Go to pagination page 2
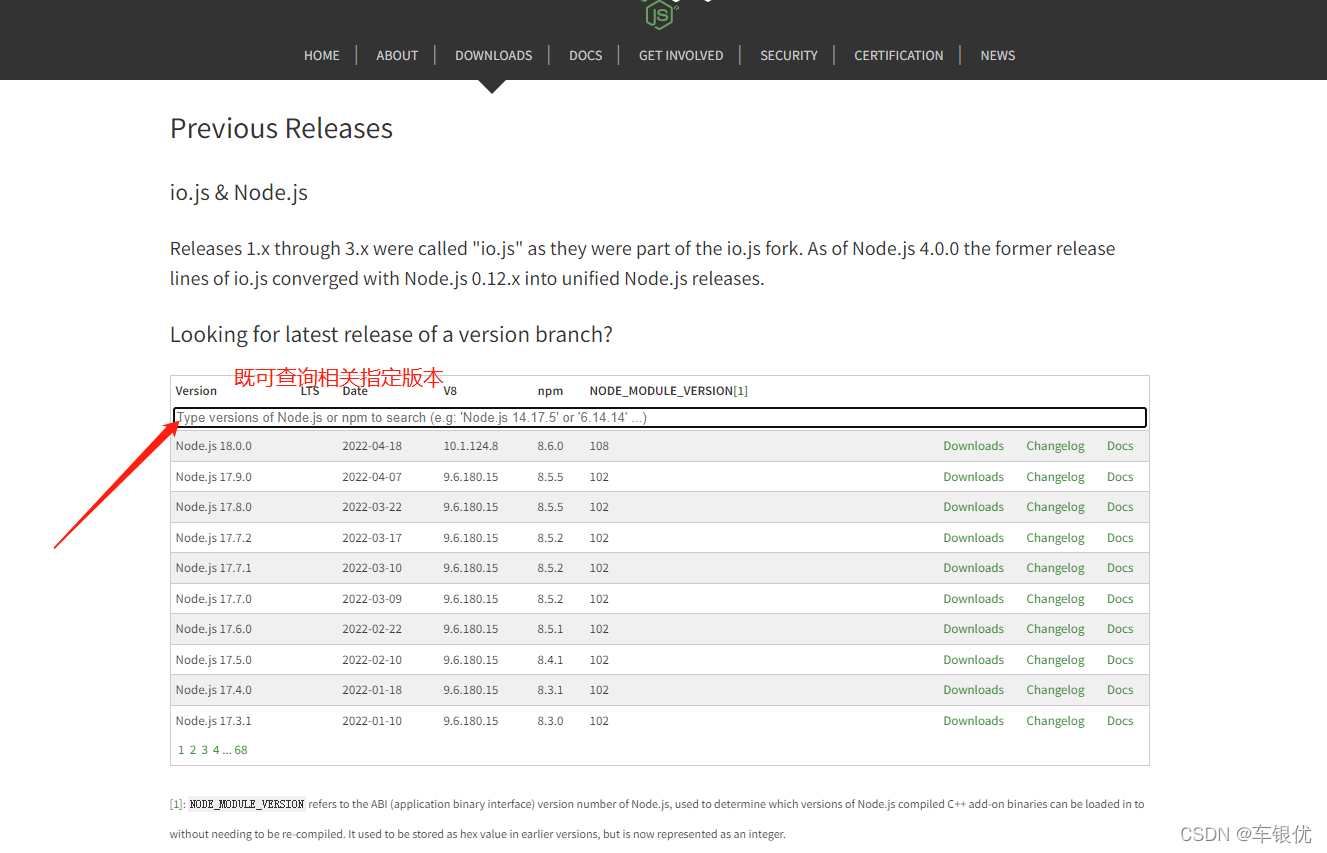 (193, 750)
